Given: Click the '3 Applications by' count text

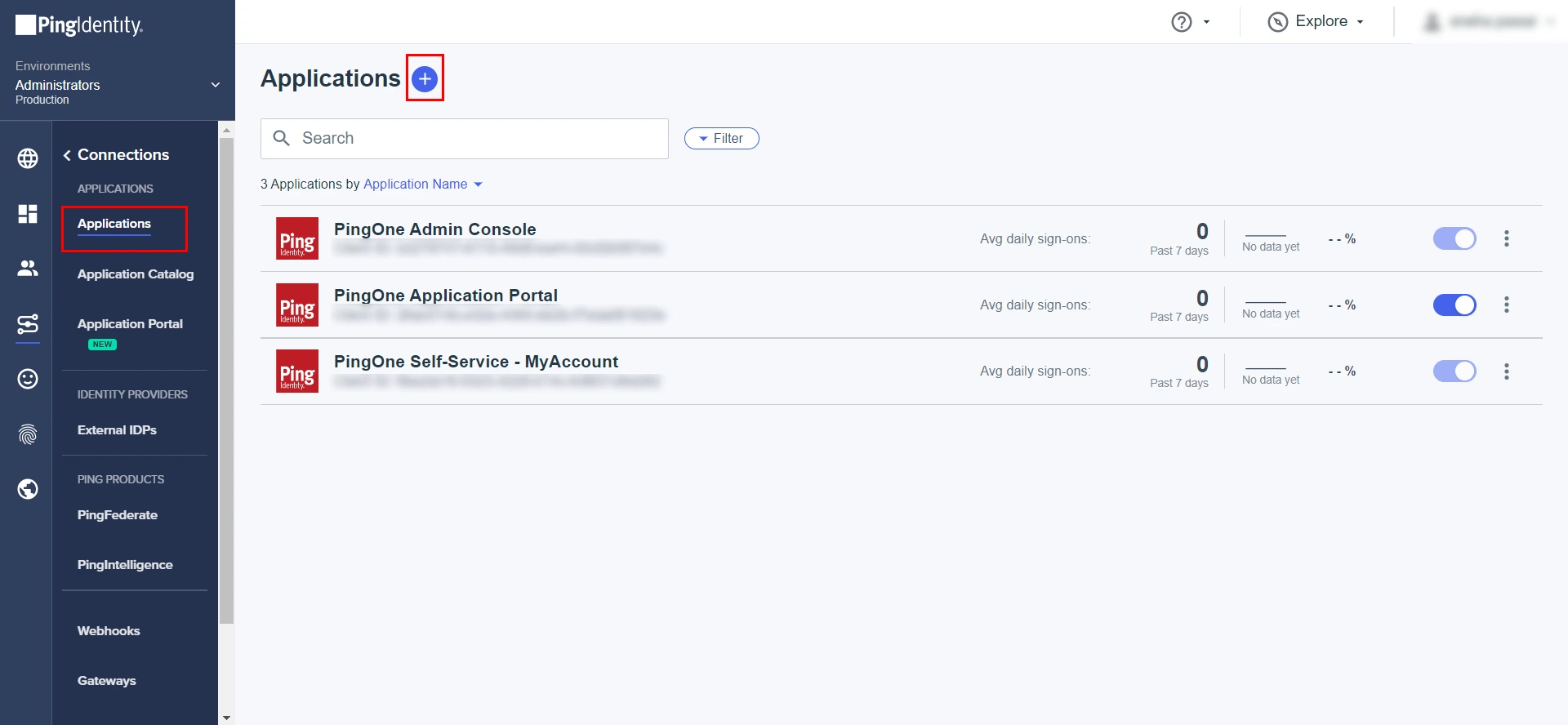Looking at the screenshot, I should point(310,185).
